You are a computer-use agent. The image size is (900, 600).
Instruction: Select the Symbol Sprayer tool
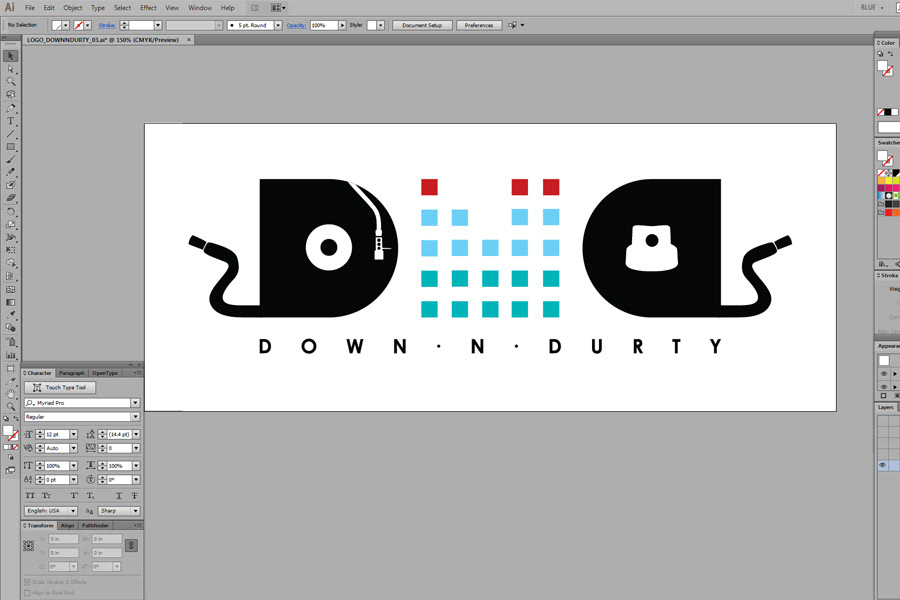click(x=10, y=342)
